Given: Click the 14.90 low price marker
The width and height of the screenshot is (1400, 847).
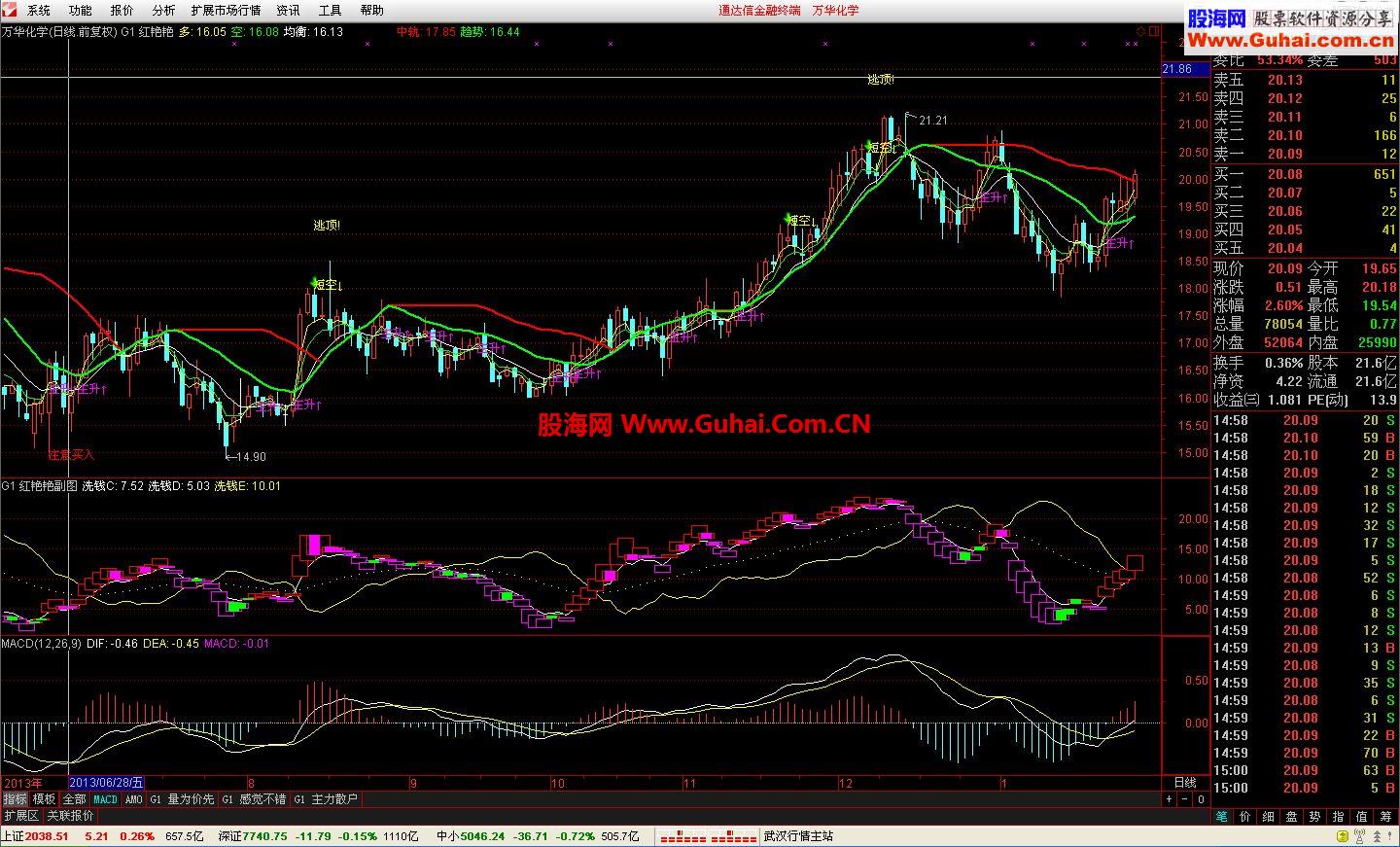Looking at the screenshot, I should point(251,456).
